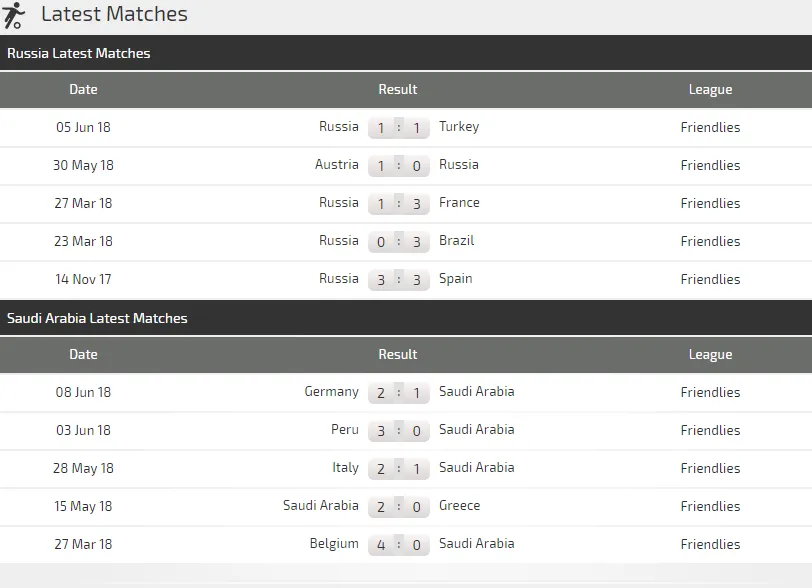This screenshot has height=588, width=812.
Task: Open the Russia vs Spain 3:3 score
Action: tap(398, 280)
